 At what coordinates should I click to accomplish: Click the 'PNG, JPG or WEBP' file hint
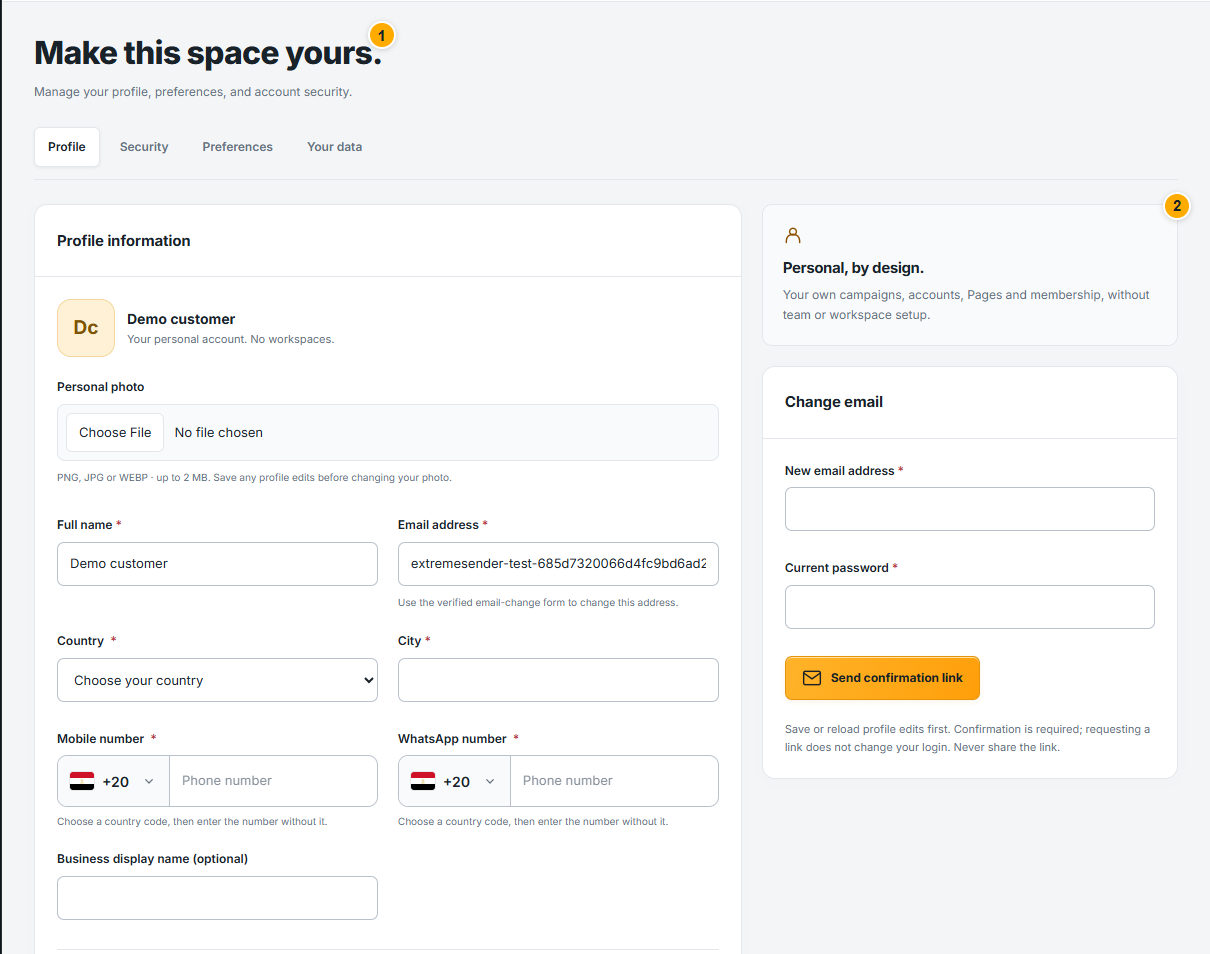tap(254, 478)
